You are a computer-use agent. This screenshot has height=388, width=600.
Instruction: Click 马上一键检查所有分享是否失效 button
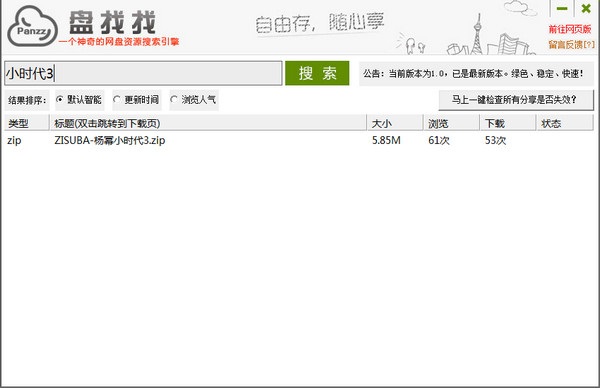coord(516,100)
